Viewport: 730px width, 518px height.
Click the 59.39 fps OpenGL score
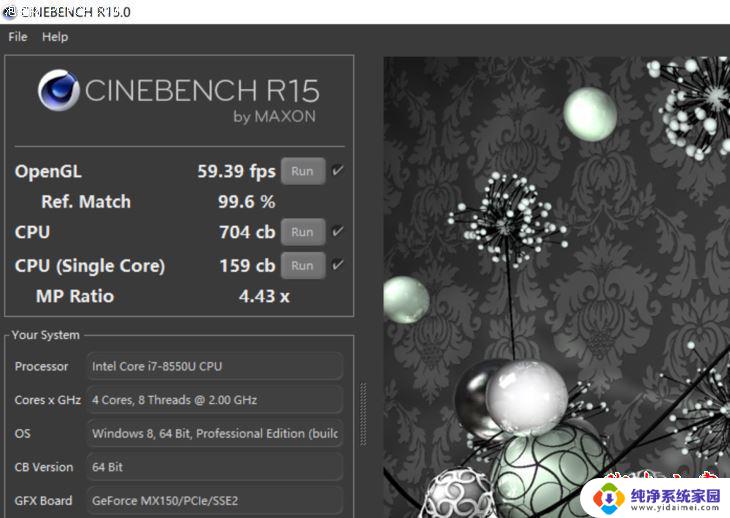tap(237, 171)
